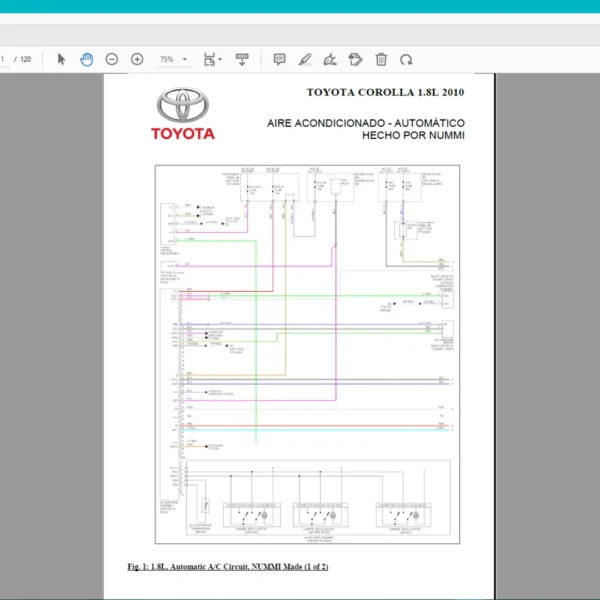Click the zoom out minus button

pos(112,59)
